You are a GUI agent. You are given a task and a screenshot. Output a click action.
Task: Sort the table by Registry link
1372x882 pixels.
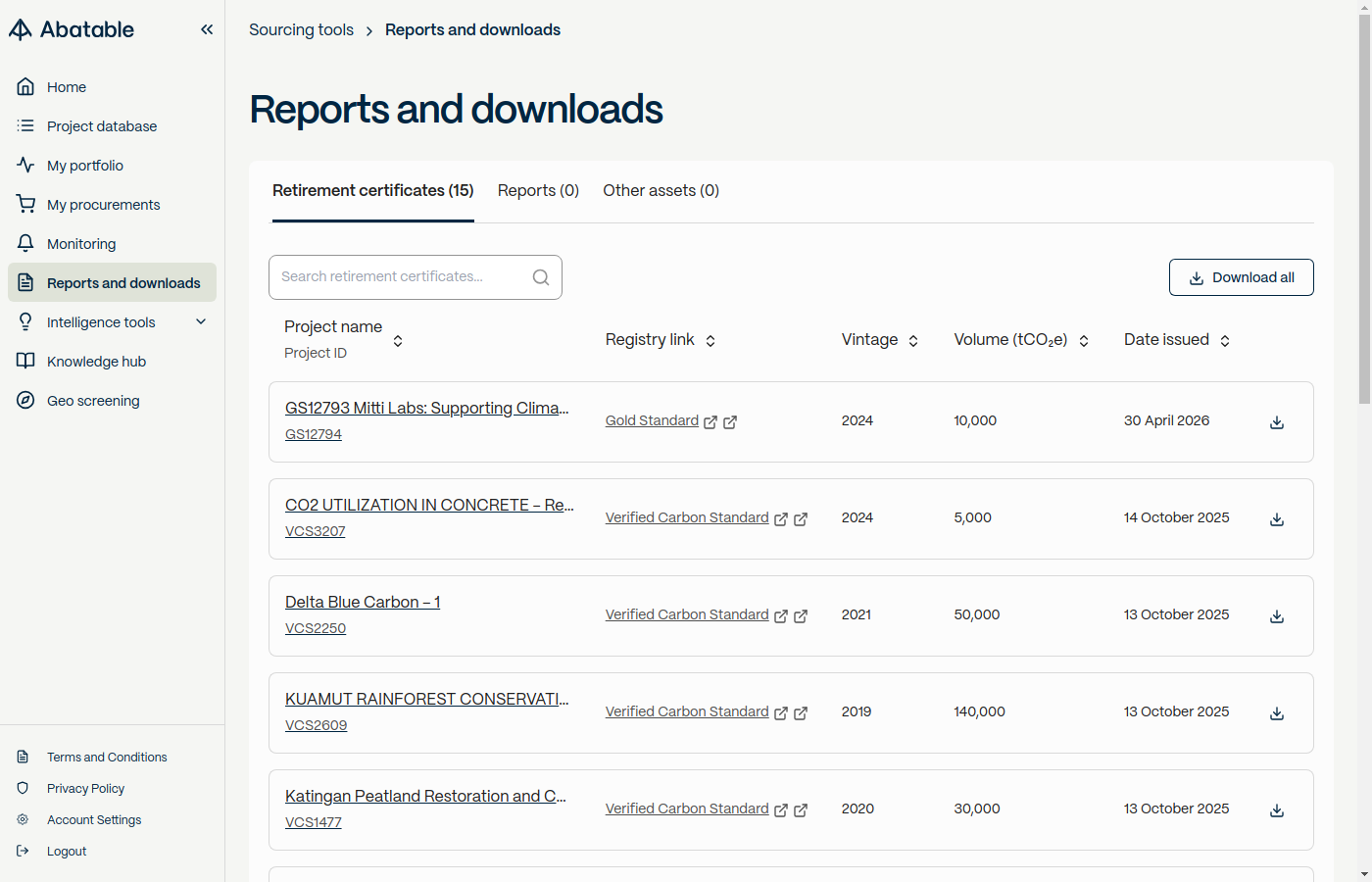pyautogui.click(x=710, y=340)
